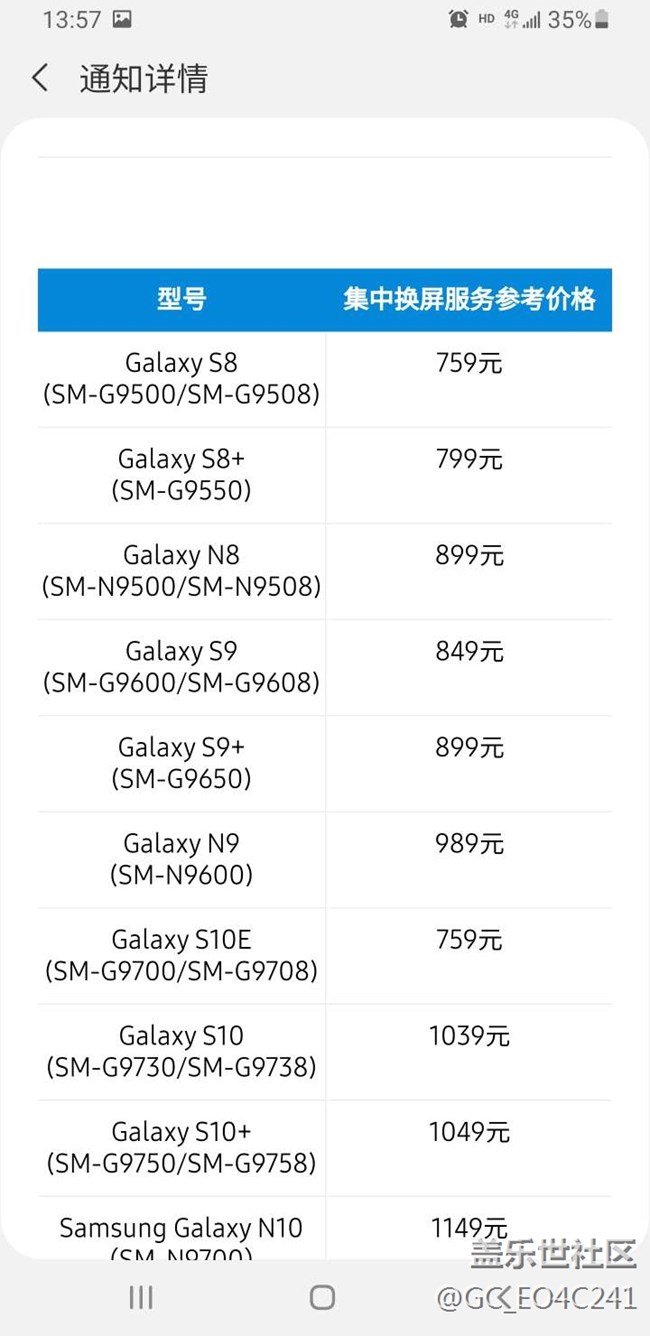Tap the signal strength icon

532,19
